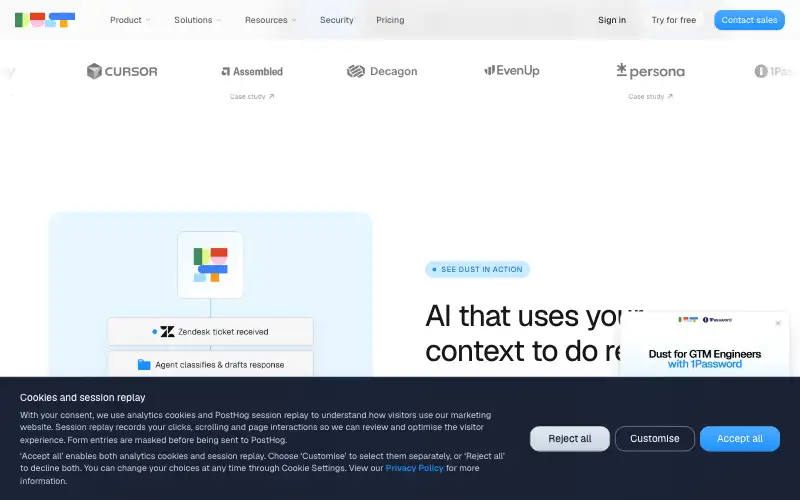This screenshot has height=500, width=800.
Task: Click the Zendesk icon in ticket row
Action: [167, 332]
